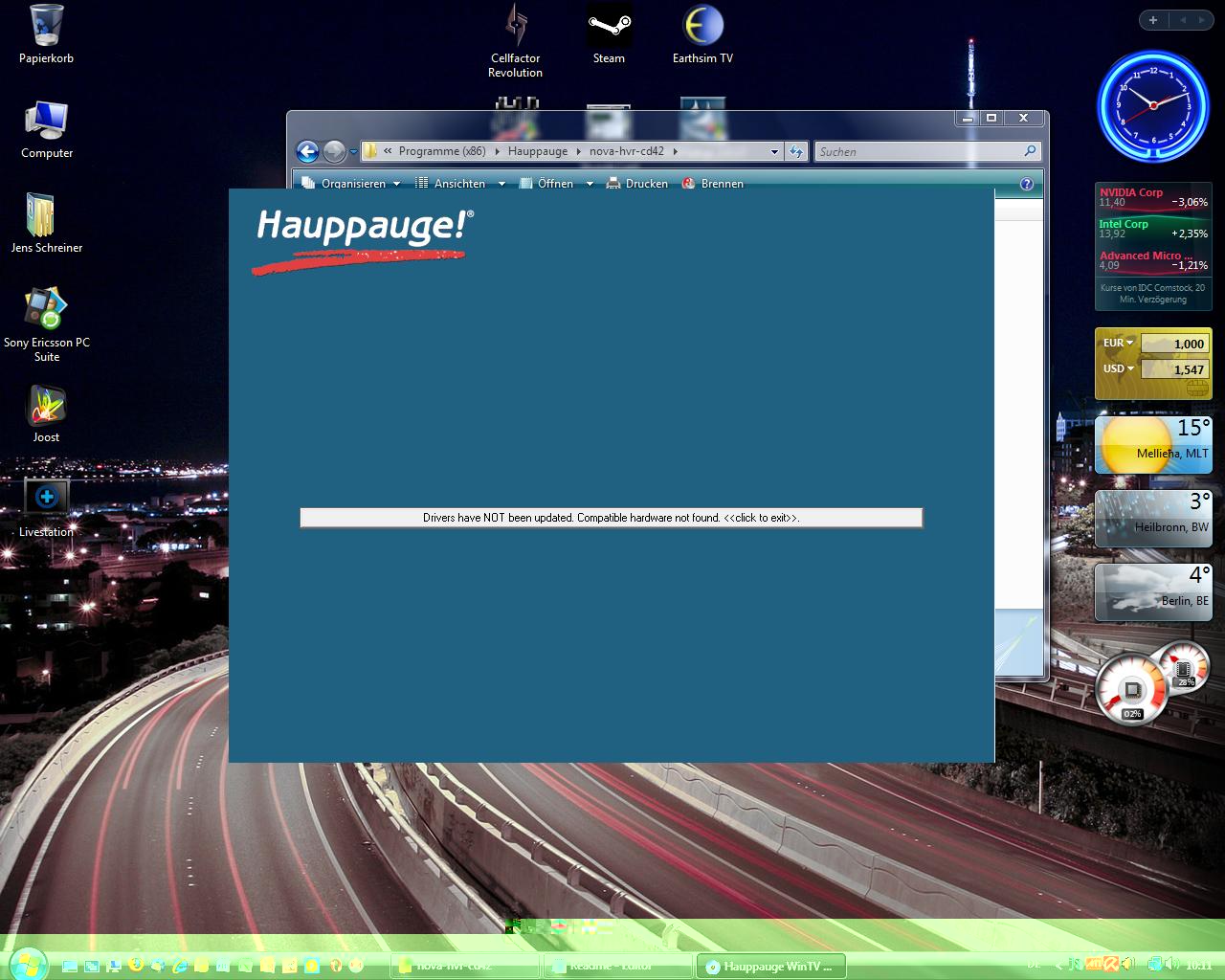Open Intel Corp stock entry

point(1153,229)
